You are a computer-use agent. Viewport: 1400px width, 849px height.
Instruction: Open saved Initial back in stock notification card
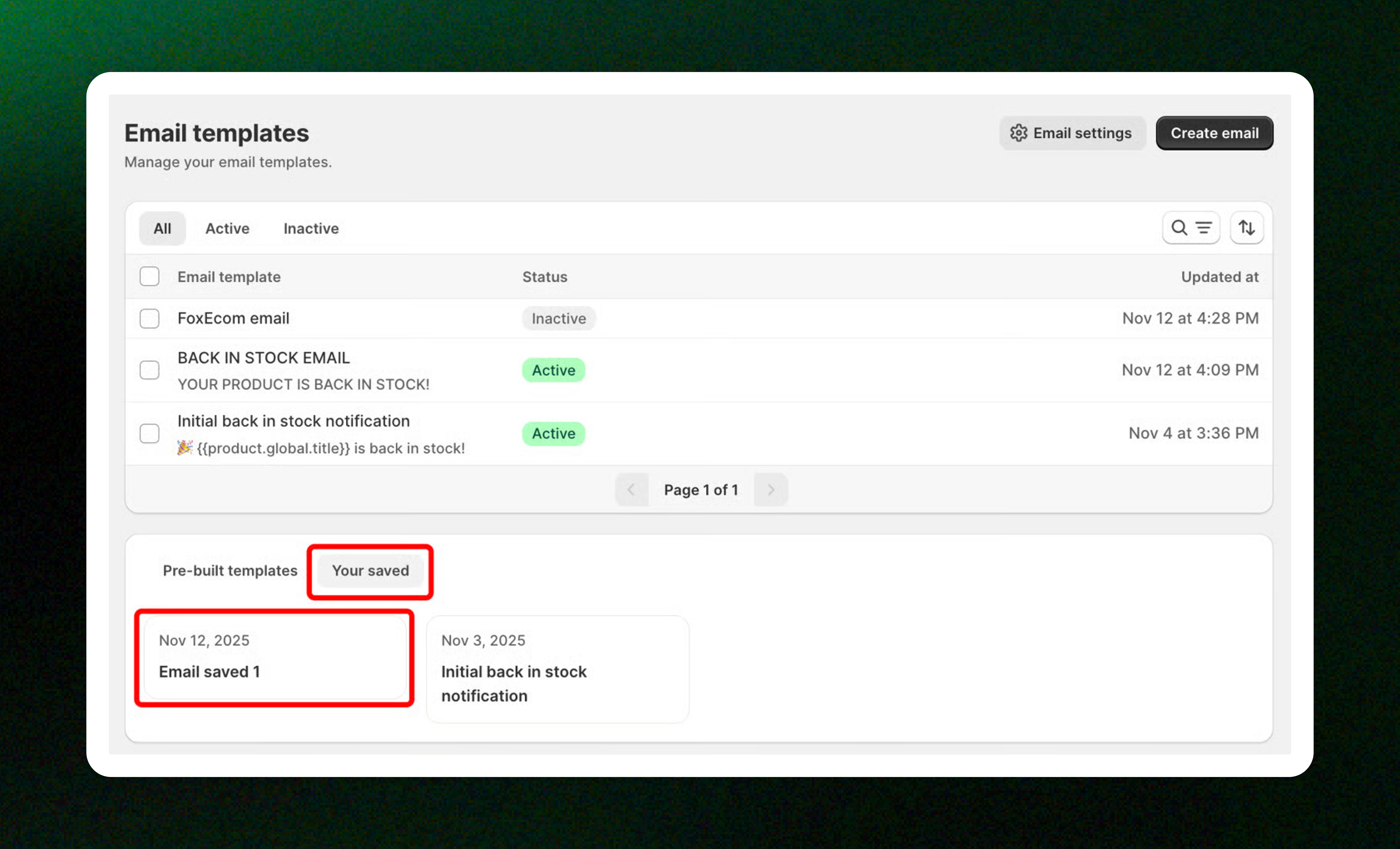click(557, 669)
